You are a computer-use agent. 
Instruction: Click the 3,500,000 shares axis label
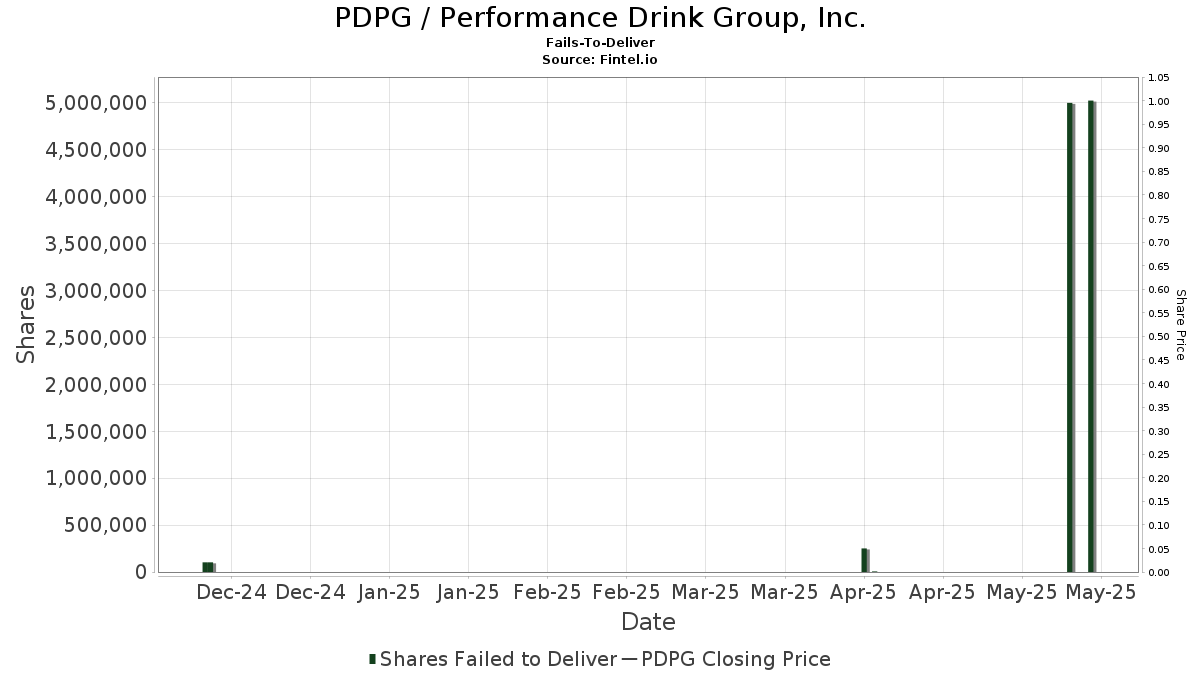97,244
